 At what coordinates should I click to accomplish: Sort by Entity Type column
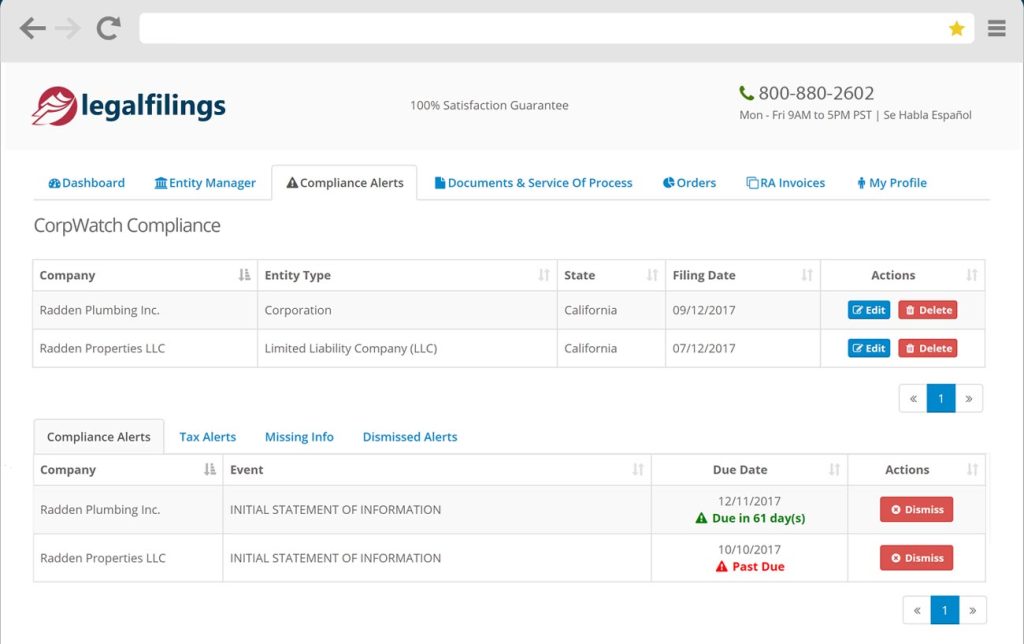pyautogui.click(x=544, y=275)
